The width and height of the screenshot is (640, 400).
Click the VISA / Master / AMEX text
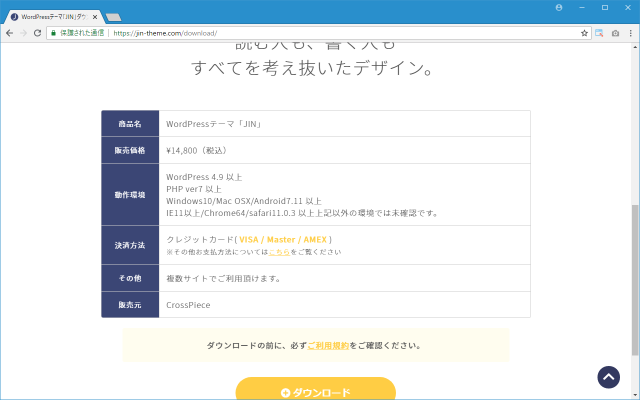pyautogui.click(x=283, y=240)
